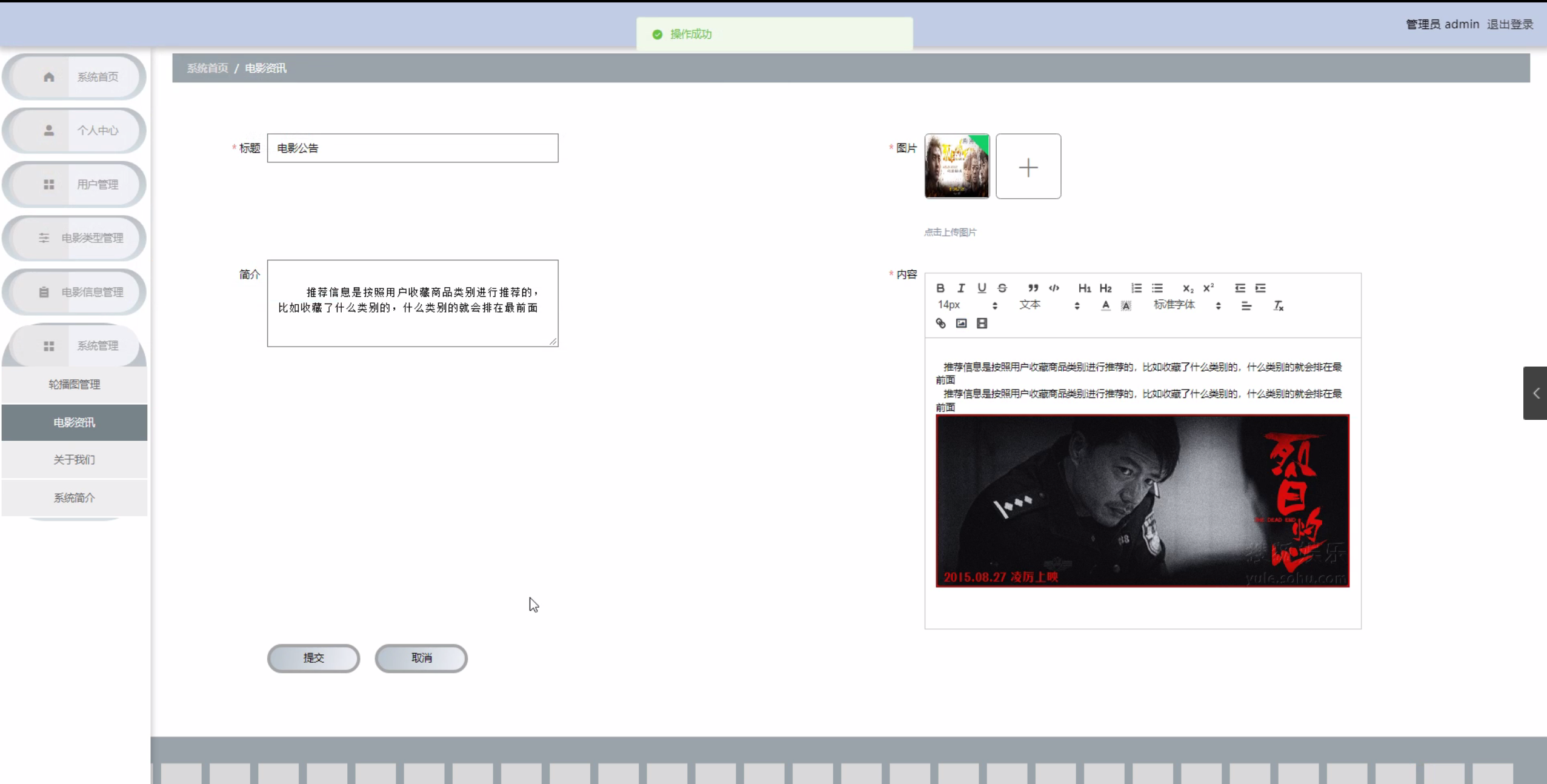The height and width of the screenshot is (784, 1547).
Task: Open the text color picker
Action: 1106,305
